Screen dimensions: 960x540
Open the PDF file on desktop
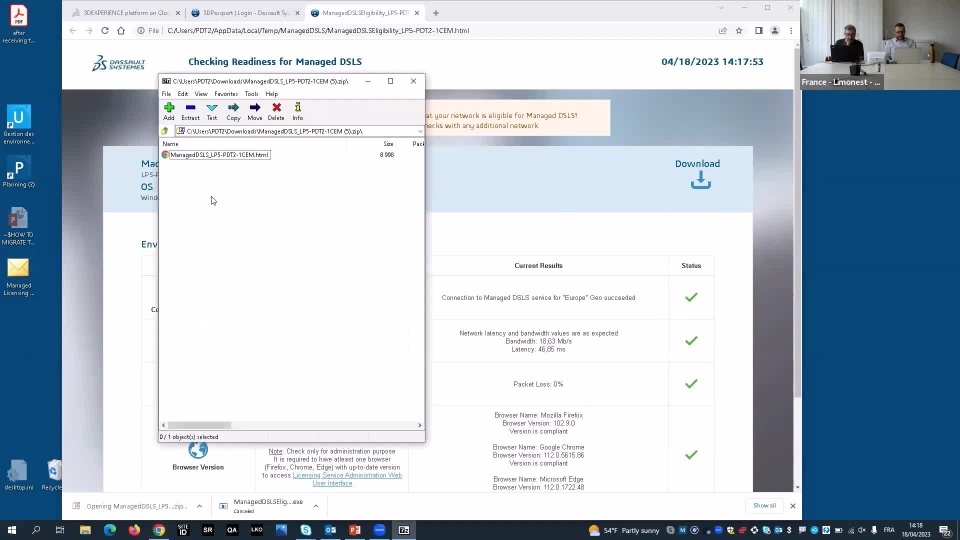[x=18, y=23]
